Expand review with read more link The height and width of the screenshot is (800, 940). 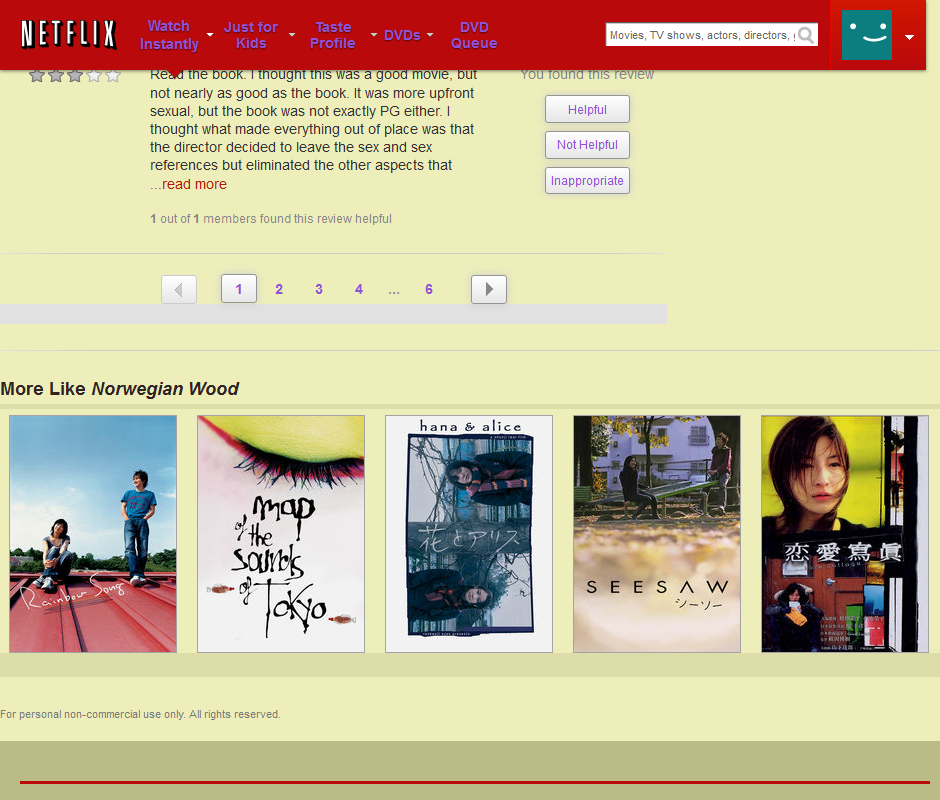click(x=194, y=184)
